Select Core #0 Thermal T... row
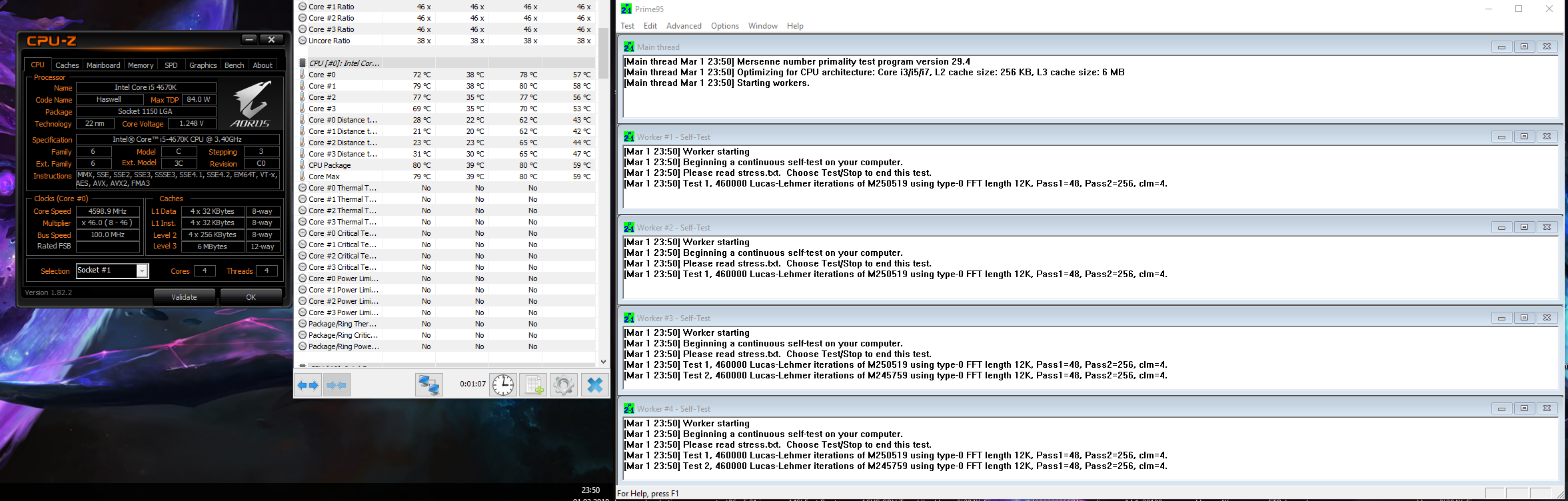 tap(445, 188)
